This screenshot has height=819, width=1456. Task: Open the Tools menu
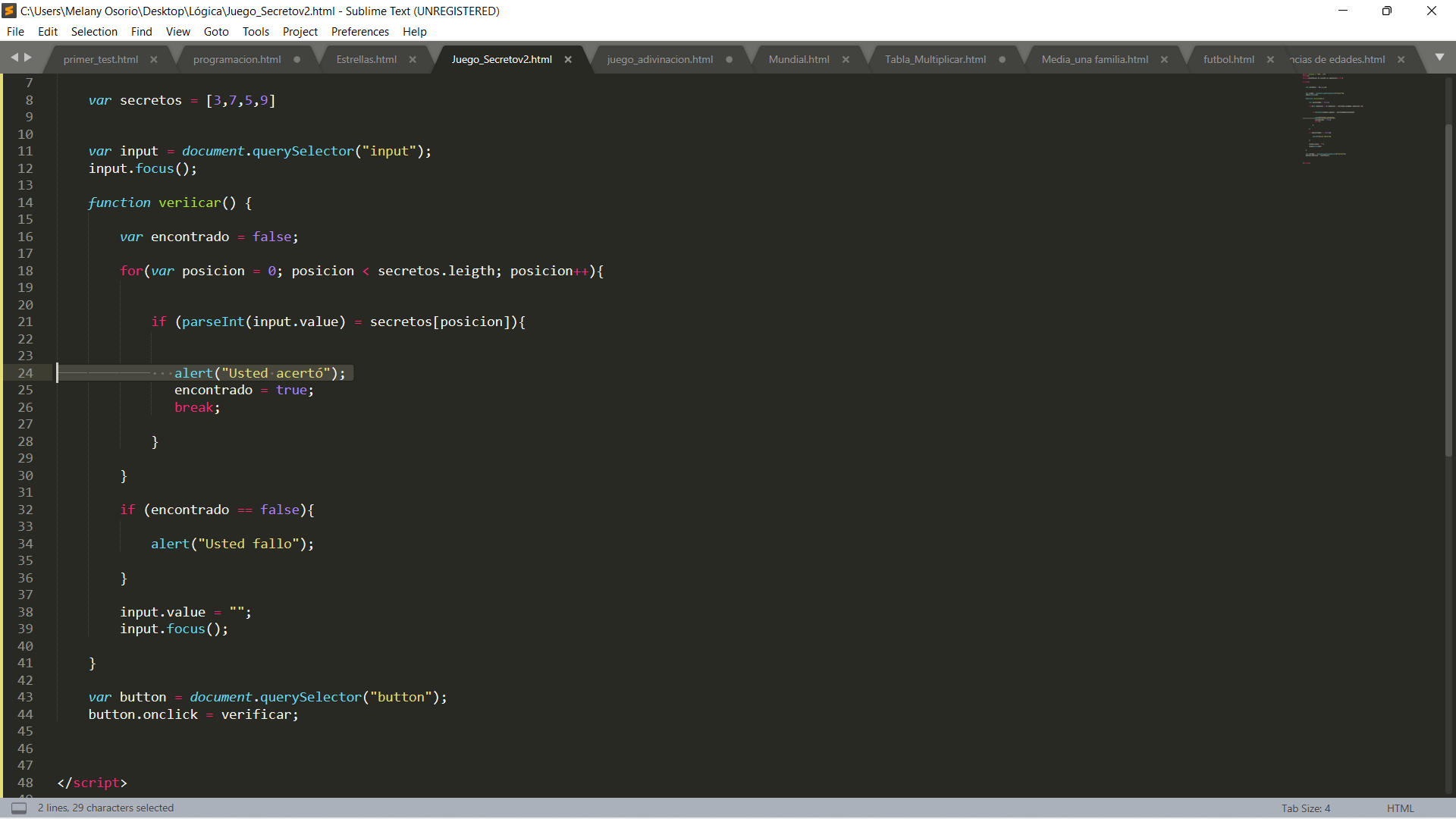pyautogui.click(x=256, y=31)
